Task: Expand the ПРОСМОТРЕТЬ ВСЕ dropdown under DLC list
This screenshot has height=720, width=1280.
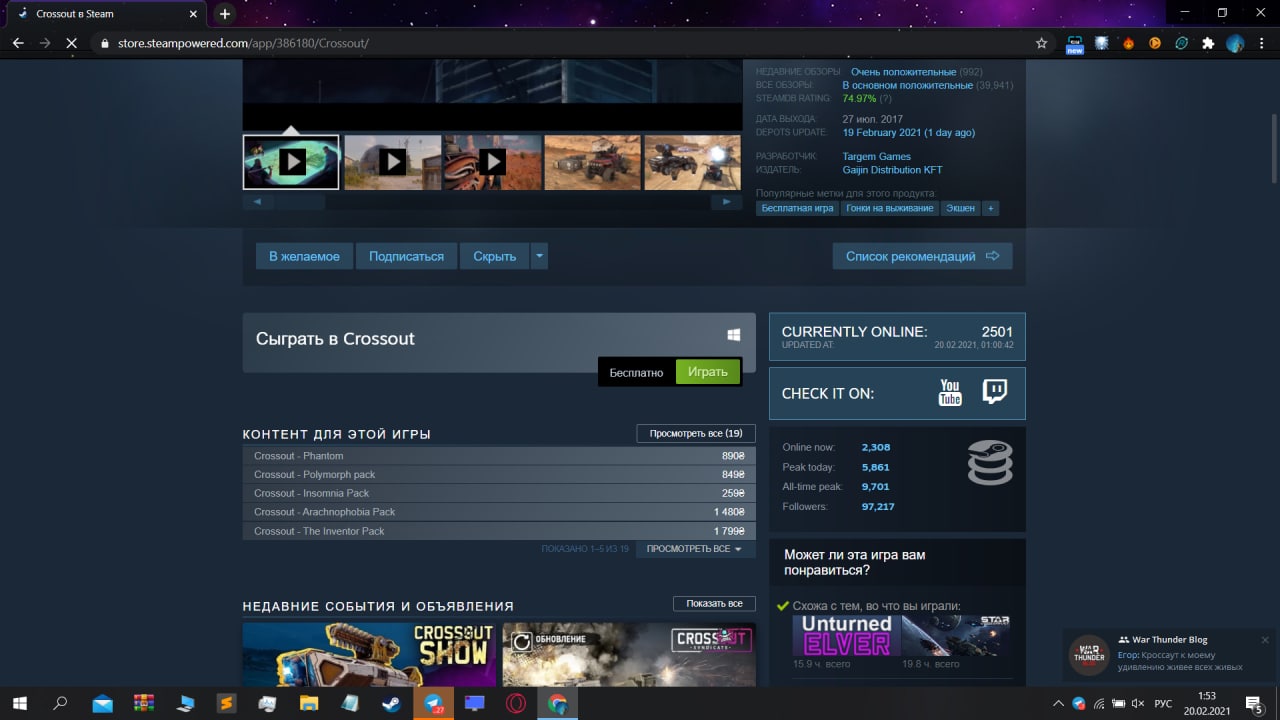Action: (x=696, y=549)
